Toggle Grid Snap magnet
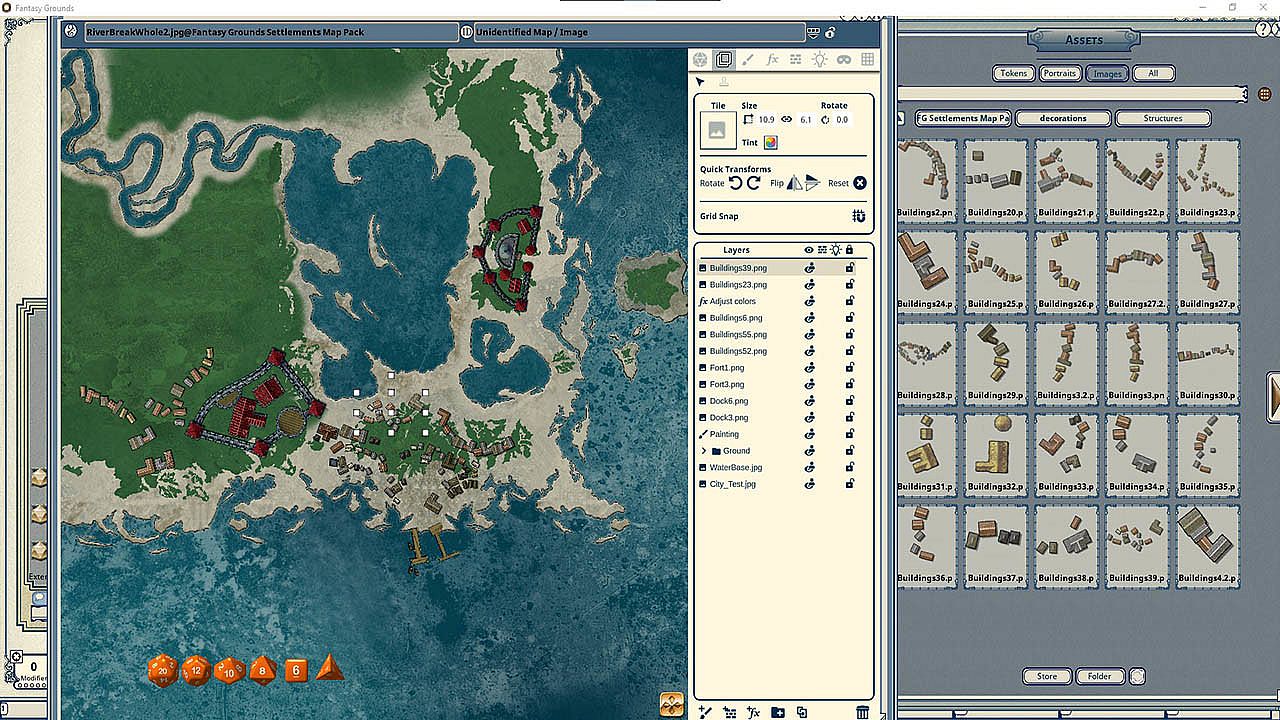Viewport: 1280px width, 720px height. (858, 216)
